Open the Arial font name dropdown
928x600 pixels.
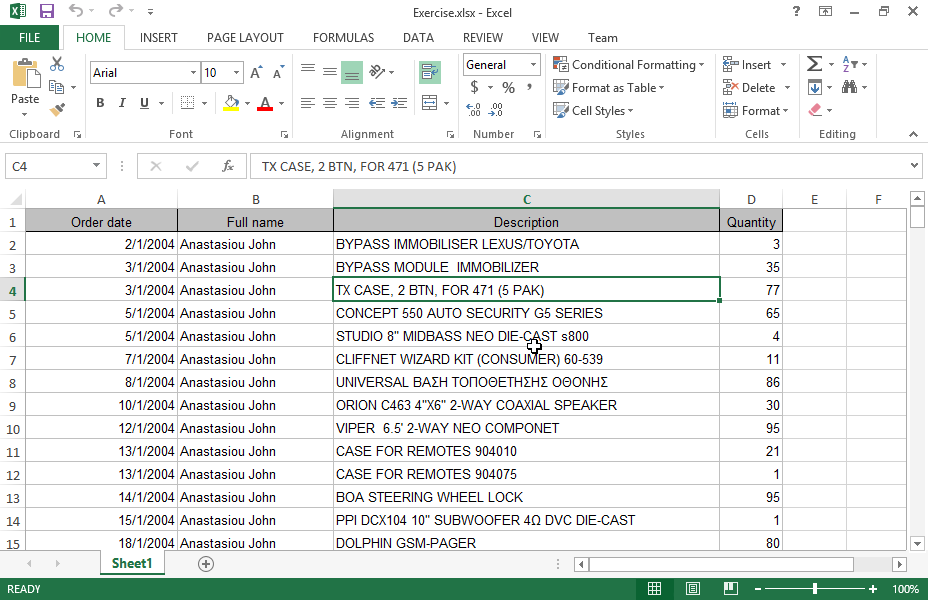click(193, 73)
